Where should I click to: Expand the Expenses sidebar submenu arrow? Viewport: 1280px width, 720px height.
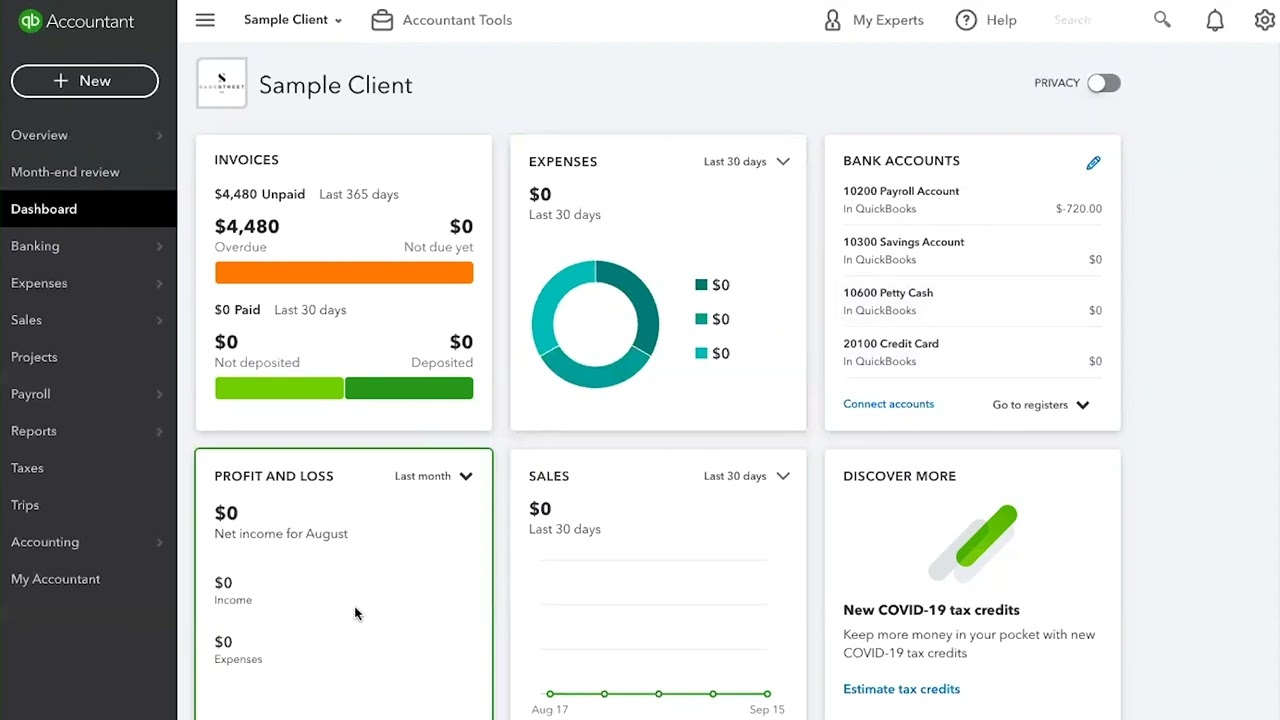point(159,283)
